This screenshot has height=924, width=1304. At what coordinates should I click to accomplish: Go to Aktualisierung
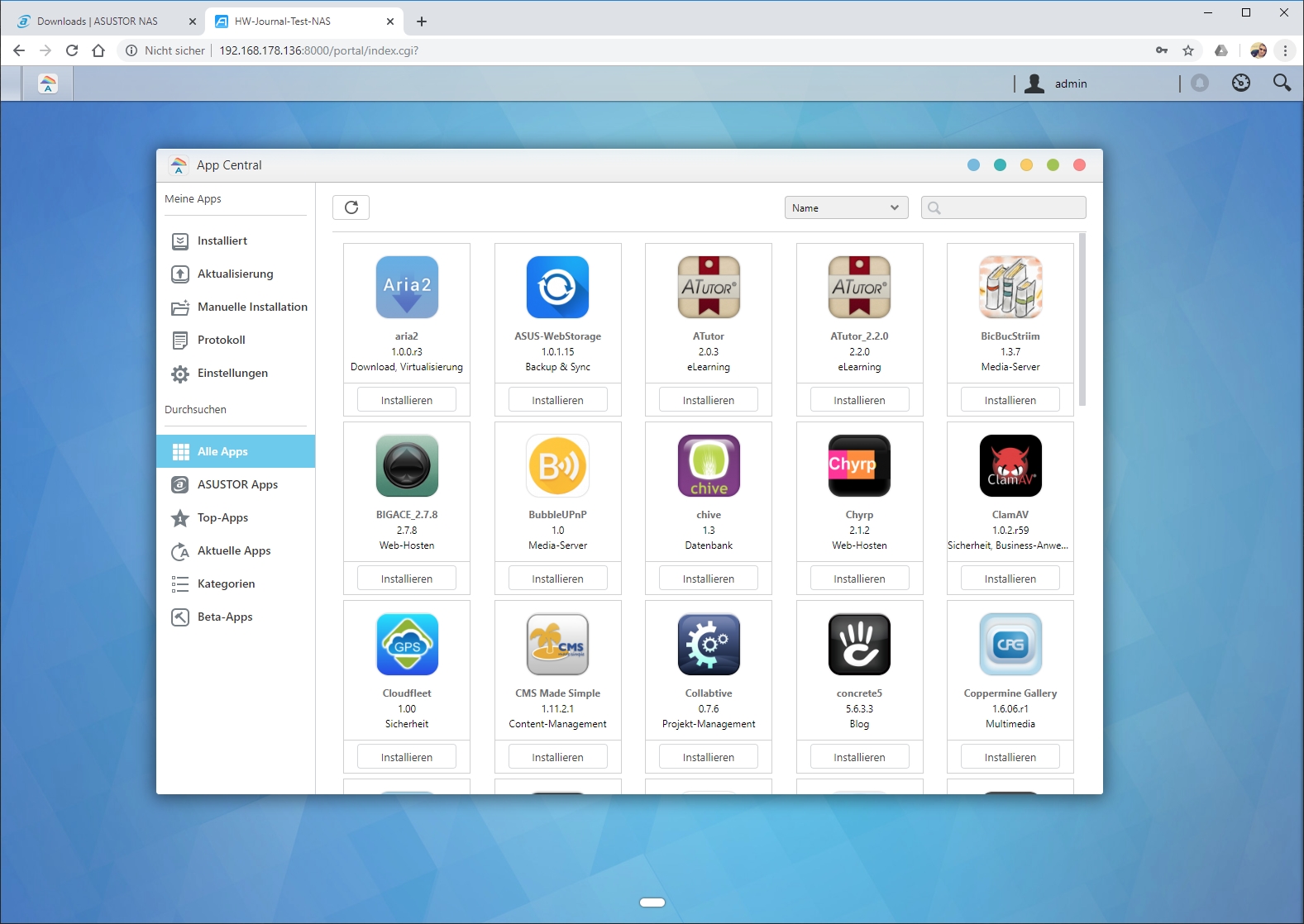236,274
